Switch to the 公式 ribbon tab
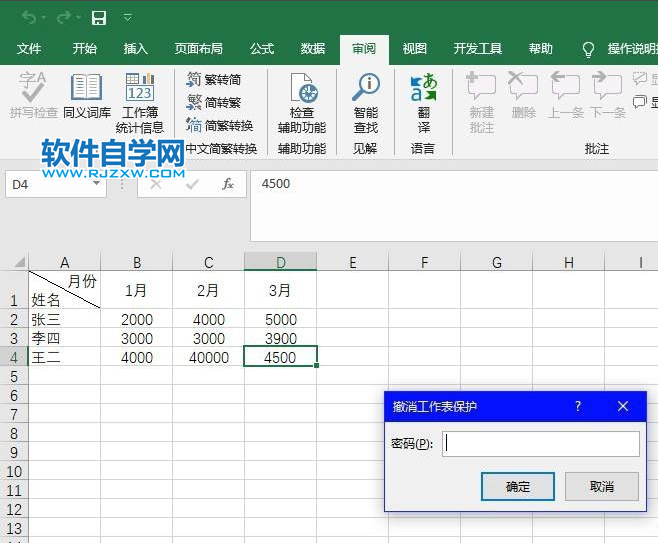Viewport: 658px width, 543px height. [x=261, y=49]
